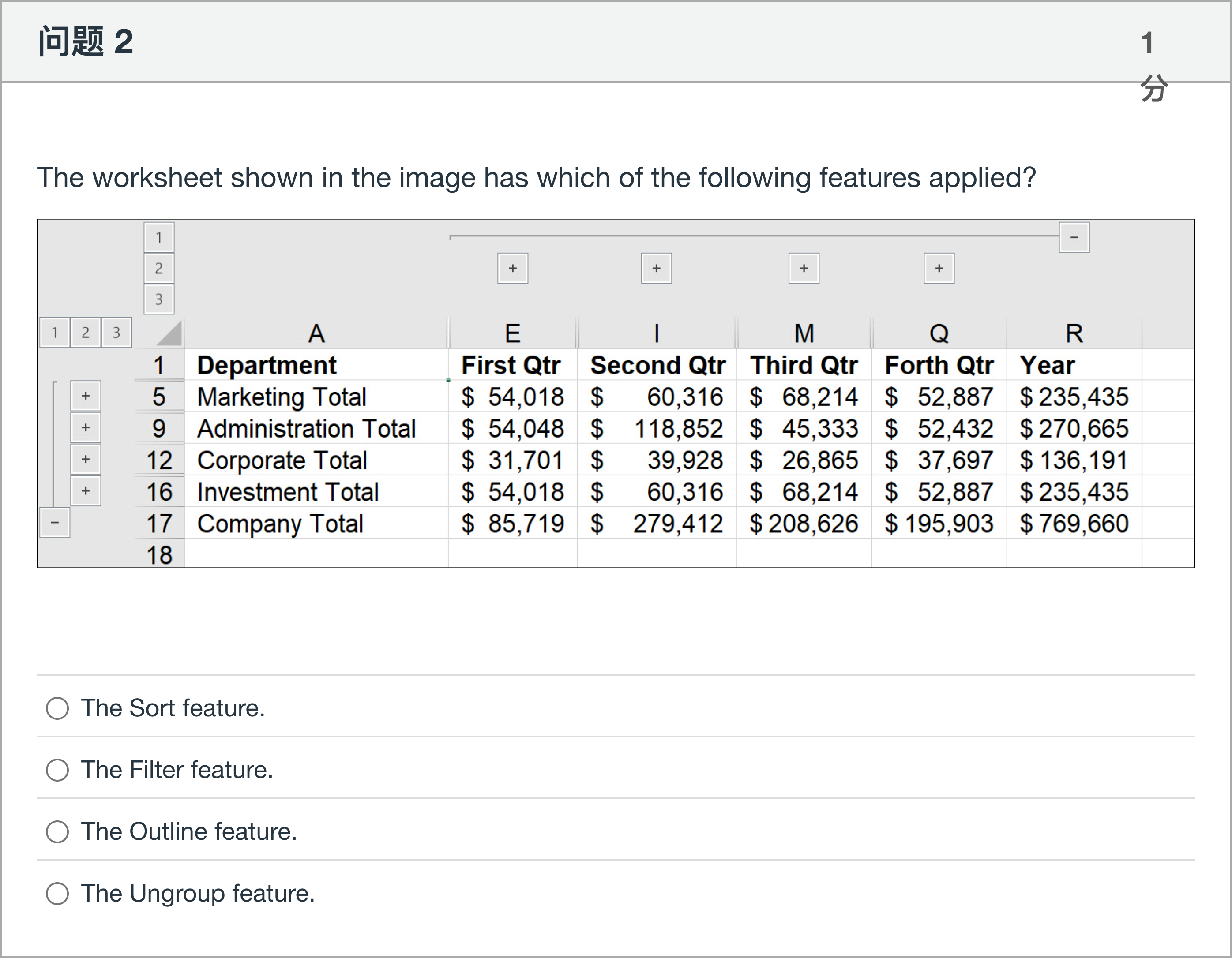The height and width of the screenshot is (958, 1232).
Task: Collapse the column outline above Year
Action: (1074, 237)
